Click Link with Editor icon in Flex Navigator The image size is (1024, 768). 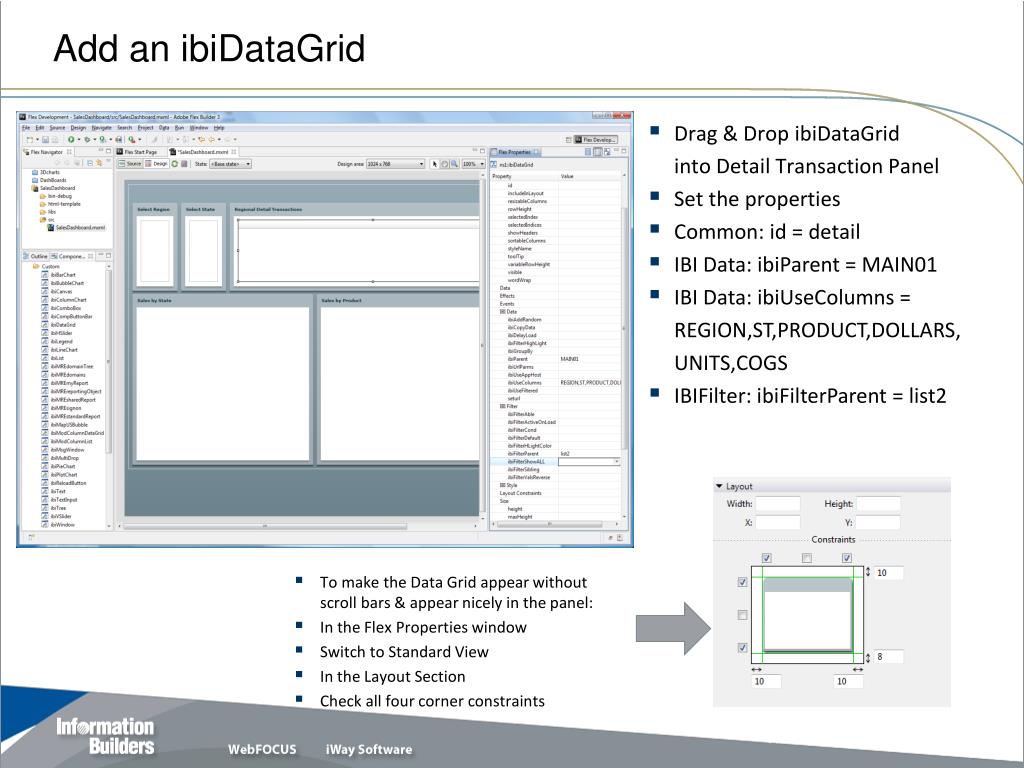coord(99,163)
